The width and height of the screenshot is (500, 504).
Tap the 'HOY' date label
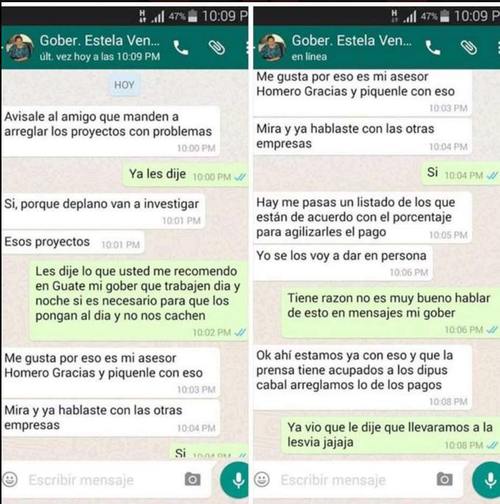tap(124, 85)
